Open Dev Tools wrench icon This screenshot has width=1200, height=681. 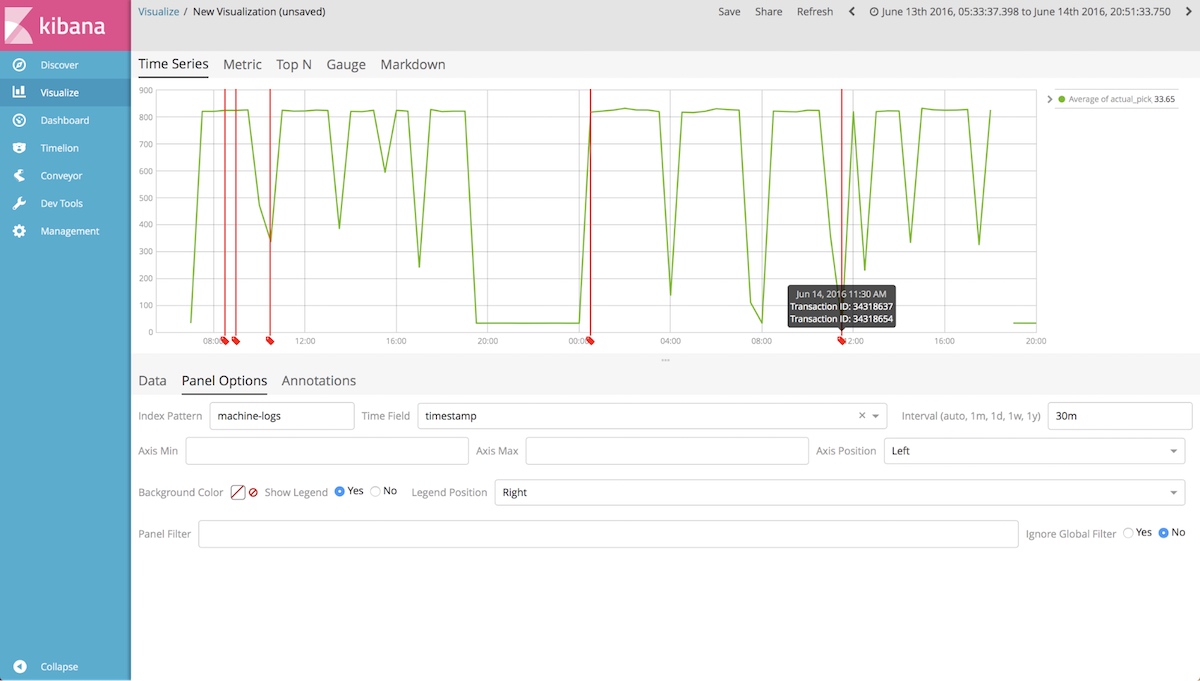[19, 203]
